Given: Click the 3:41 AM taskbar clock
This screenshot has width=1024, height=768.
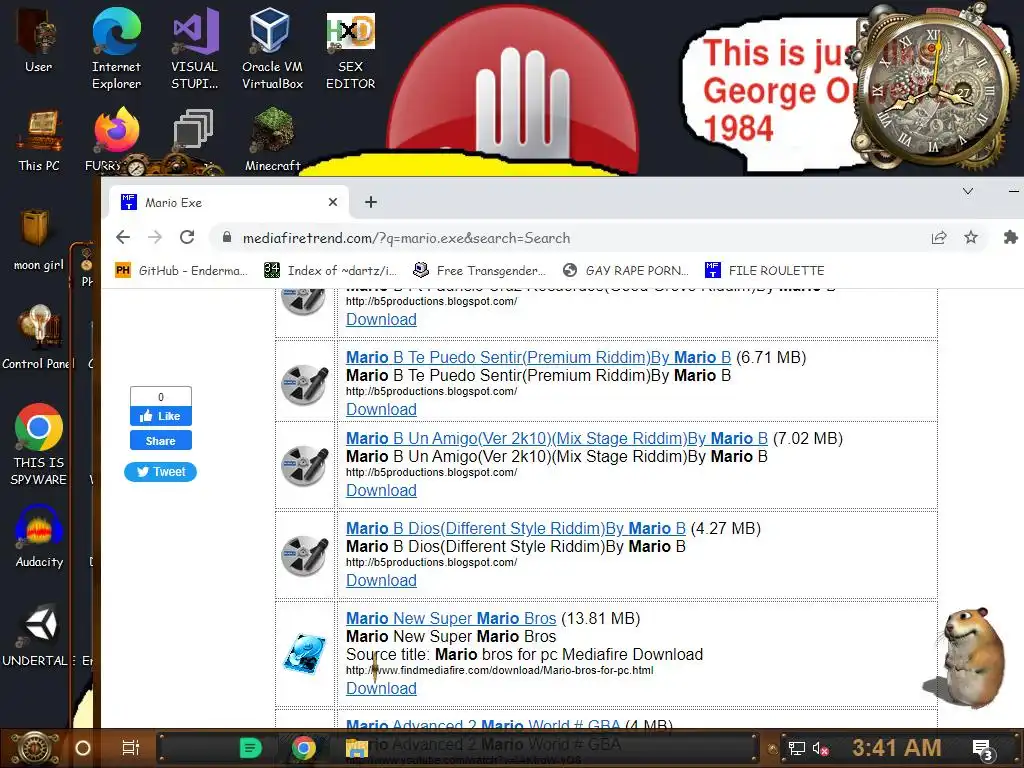Looking at the screenshot, I should point(897,748).
